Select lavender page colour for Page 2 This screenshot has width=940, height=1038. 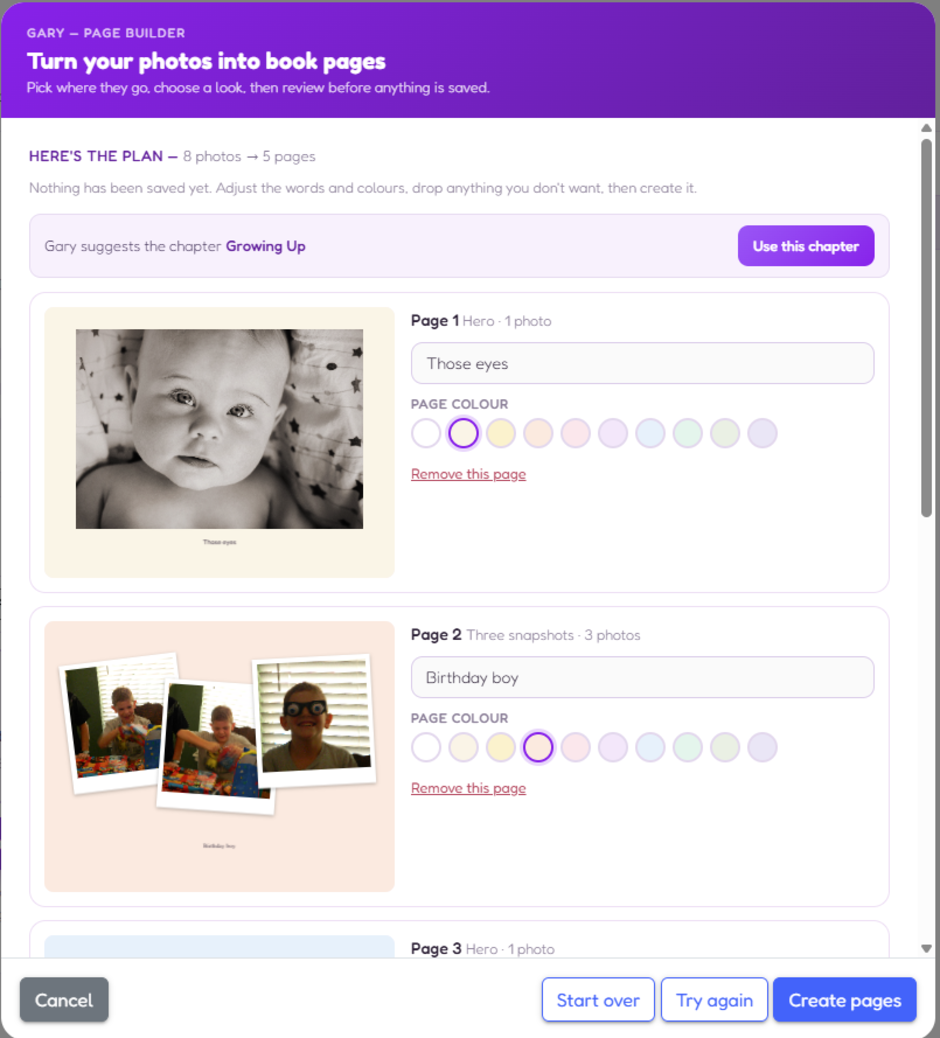point(763,747)
